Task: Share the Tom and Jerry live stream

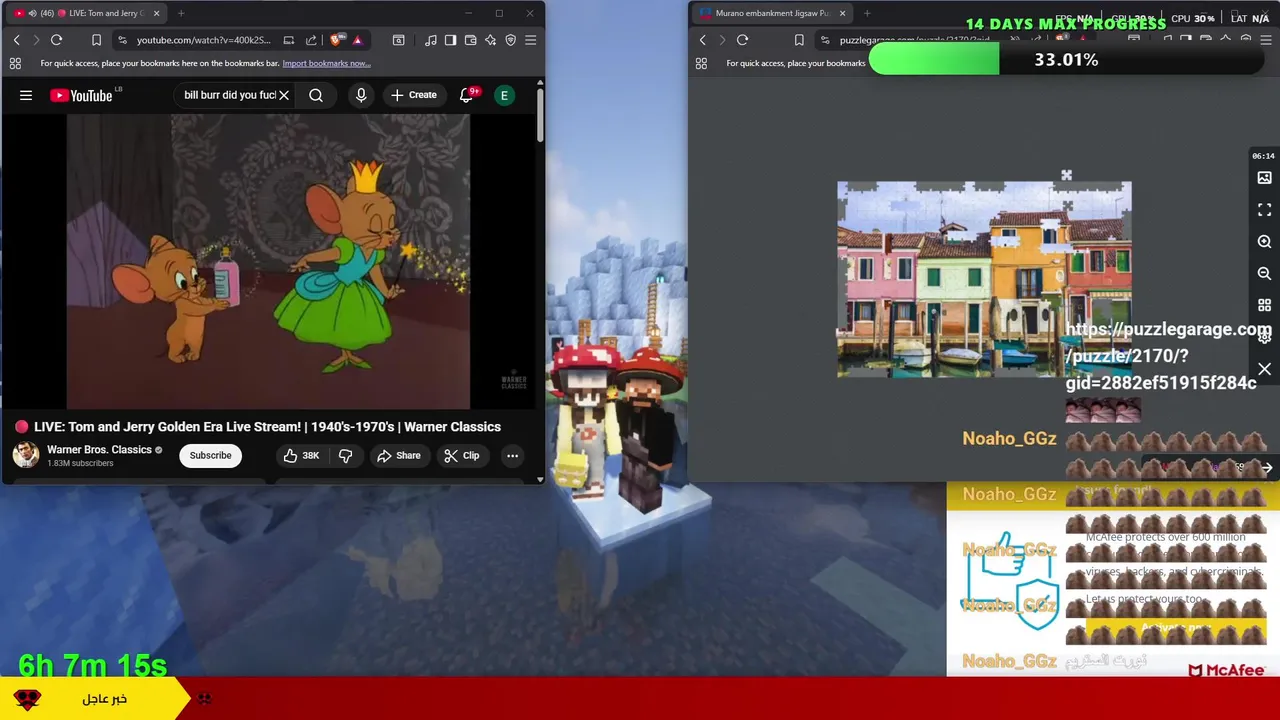Action: click(398, 455)
